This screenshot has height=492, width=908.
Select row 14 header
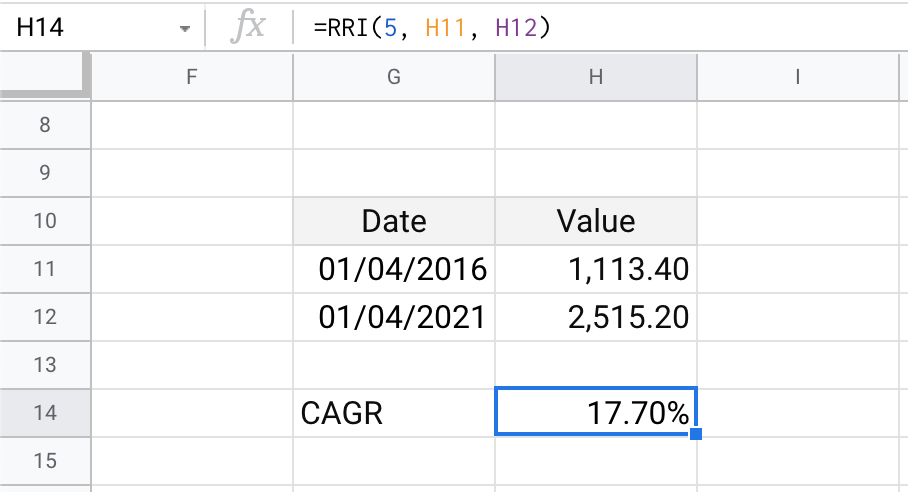click(45, 413)
